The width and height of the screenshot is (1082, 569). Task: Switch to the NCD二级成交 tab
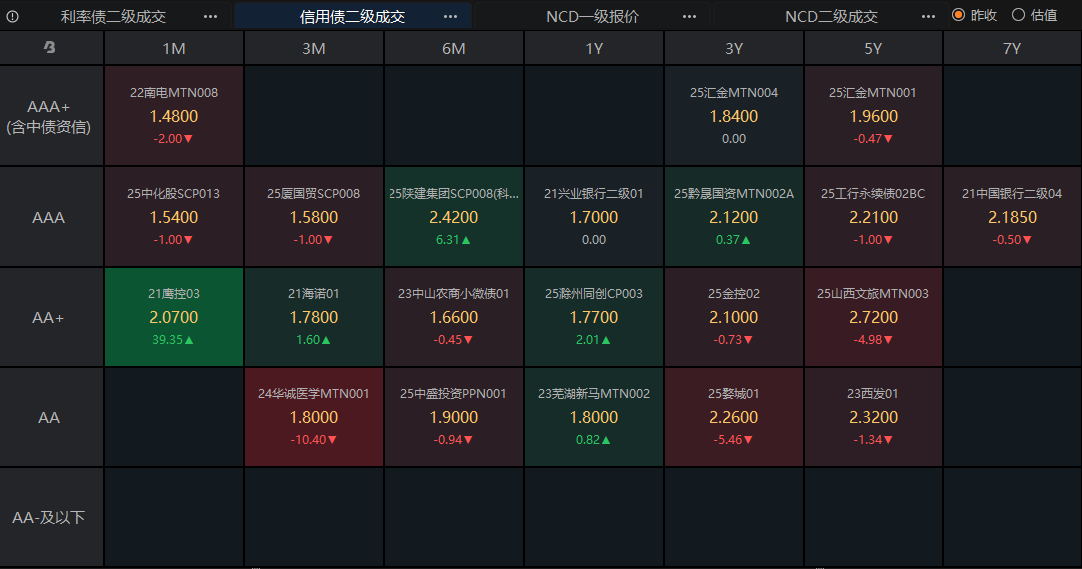point(832,17)
